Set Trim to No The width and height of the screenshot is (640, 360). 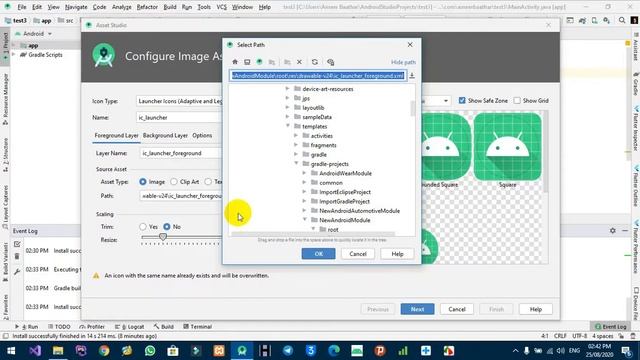[x=167, y=227]
